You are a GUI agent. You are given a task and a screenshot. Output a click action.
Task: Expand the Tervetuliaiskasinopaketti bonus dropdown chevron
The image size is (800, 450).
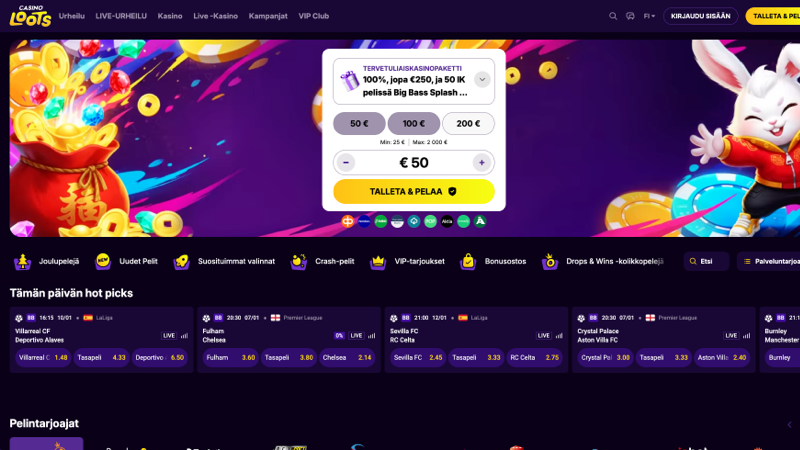tap(482, 80)
